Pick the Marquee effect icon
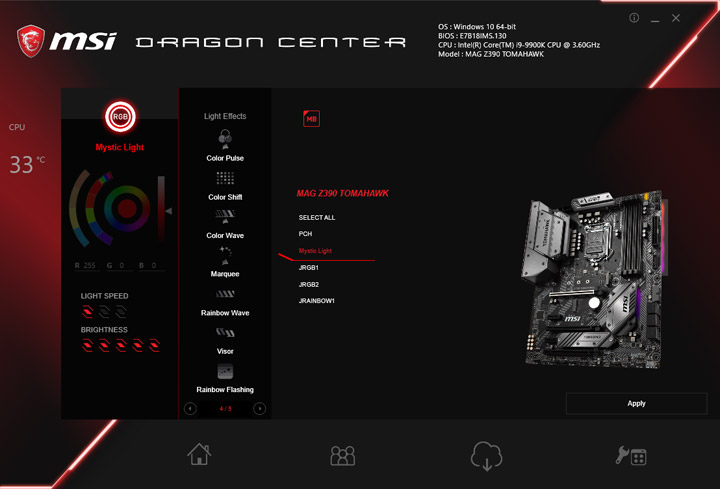The image size is (720, 489). point(225,255)
